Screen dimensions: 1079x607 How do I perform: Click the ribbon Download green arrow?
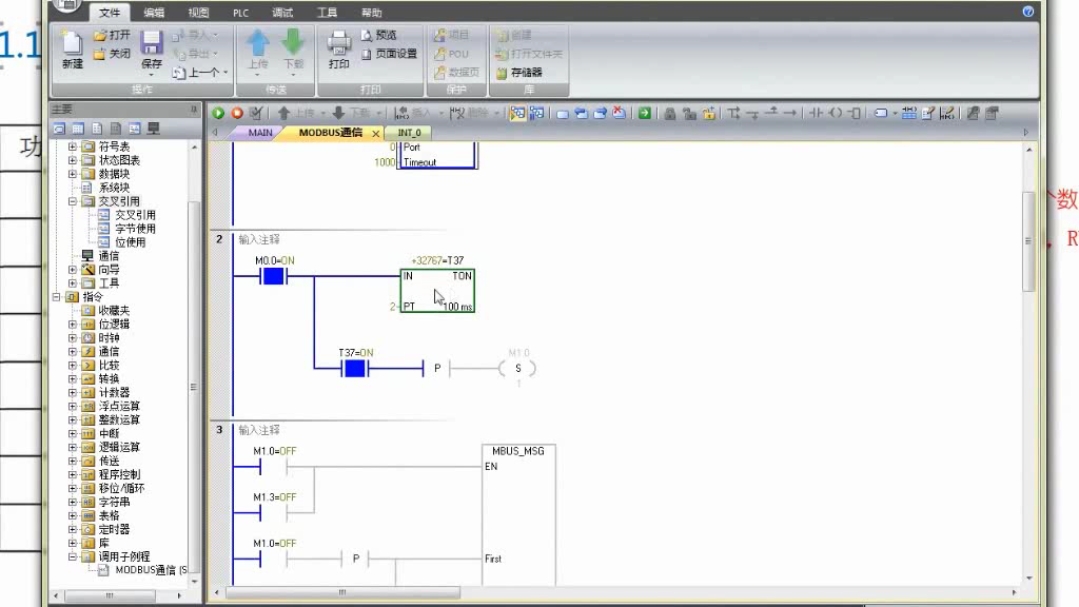coord(293,43)
